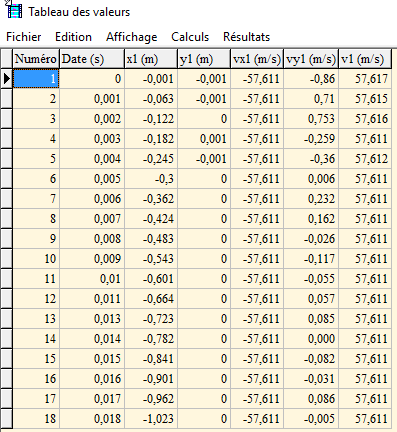
Task: Open the Résultats menu
Action: click(x=246, y=37)
